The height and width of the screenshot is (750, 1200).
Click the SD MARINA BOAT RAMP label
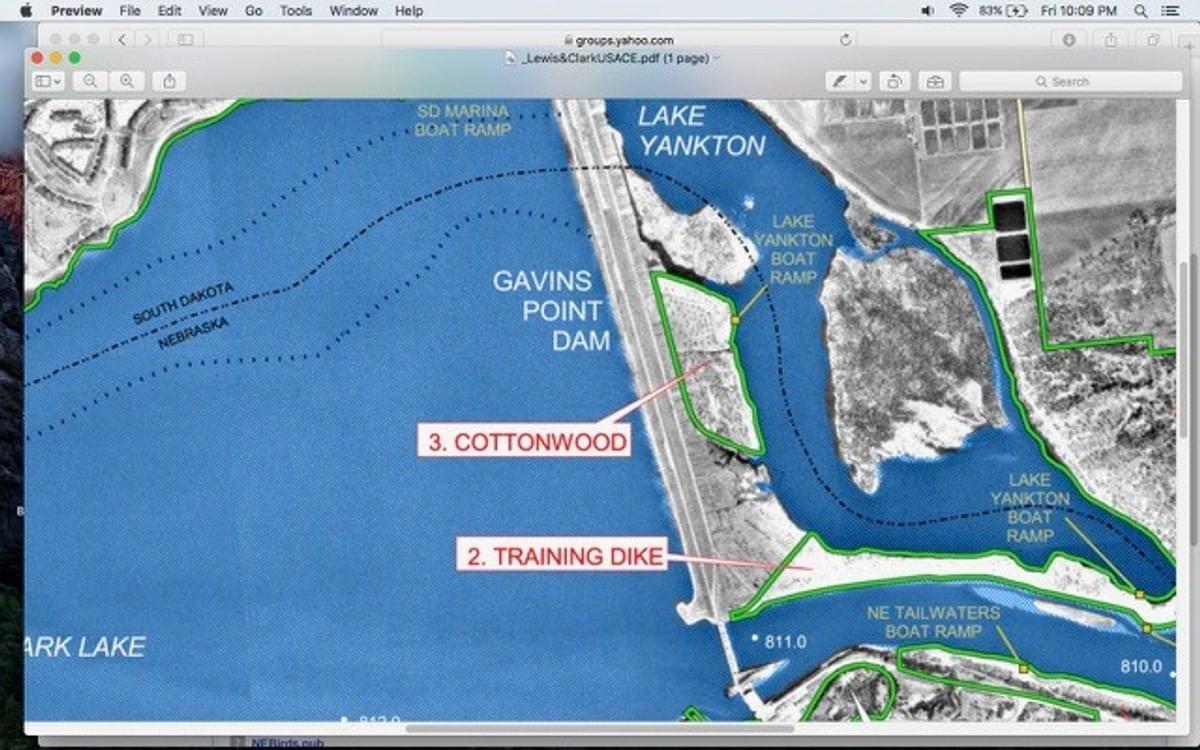(463, 120)
